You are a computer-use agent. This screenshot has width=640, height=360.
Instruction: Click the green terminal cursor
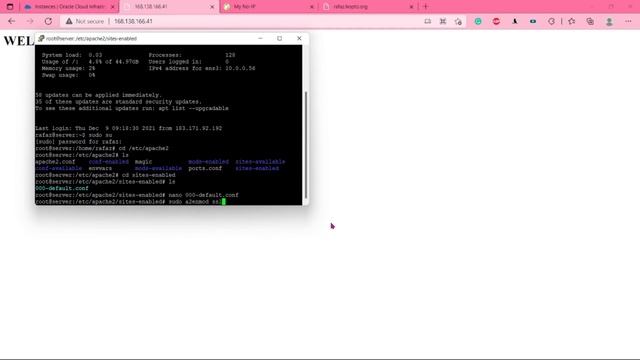(x=224, y=202)
